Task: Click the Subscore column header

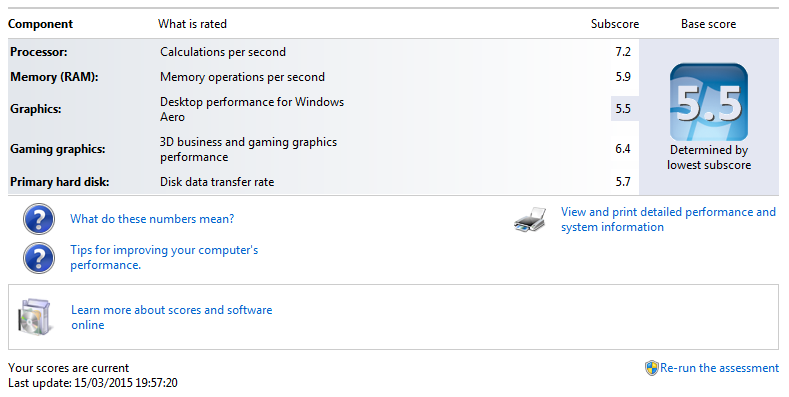Action: tap(615, 24)
